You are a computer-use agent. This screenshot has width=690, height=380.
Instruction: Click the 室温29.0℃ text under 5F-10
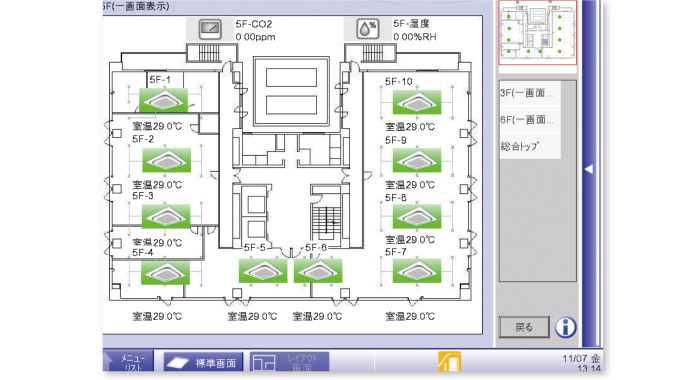410,127
